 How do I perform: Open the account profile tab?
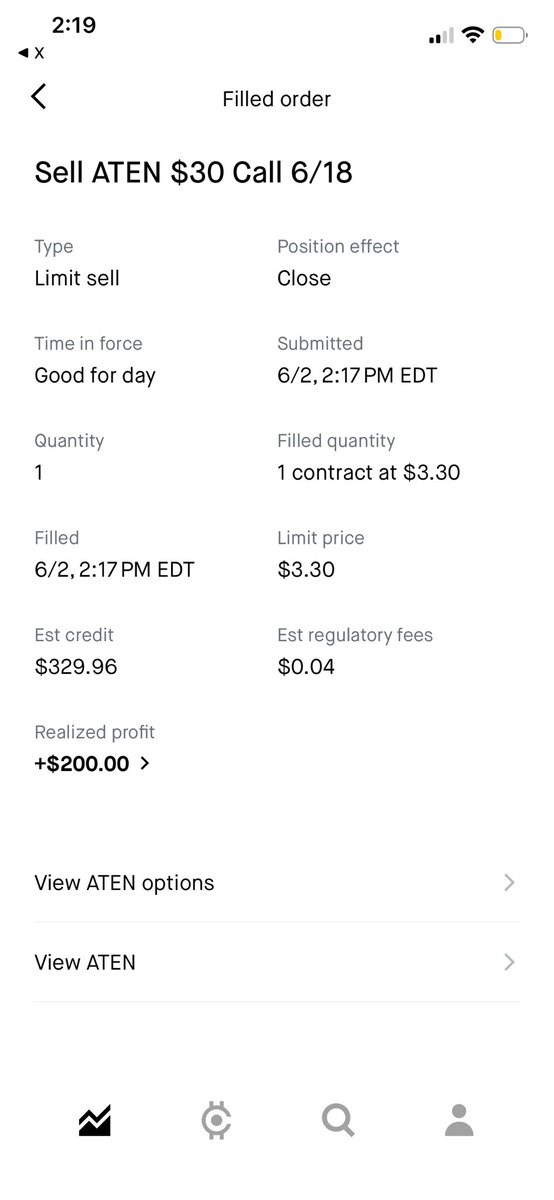[x=459, y=1121]
